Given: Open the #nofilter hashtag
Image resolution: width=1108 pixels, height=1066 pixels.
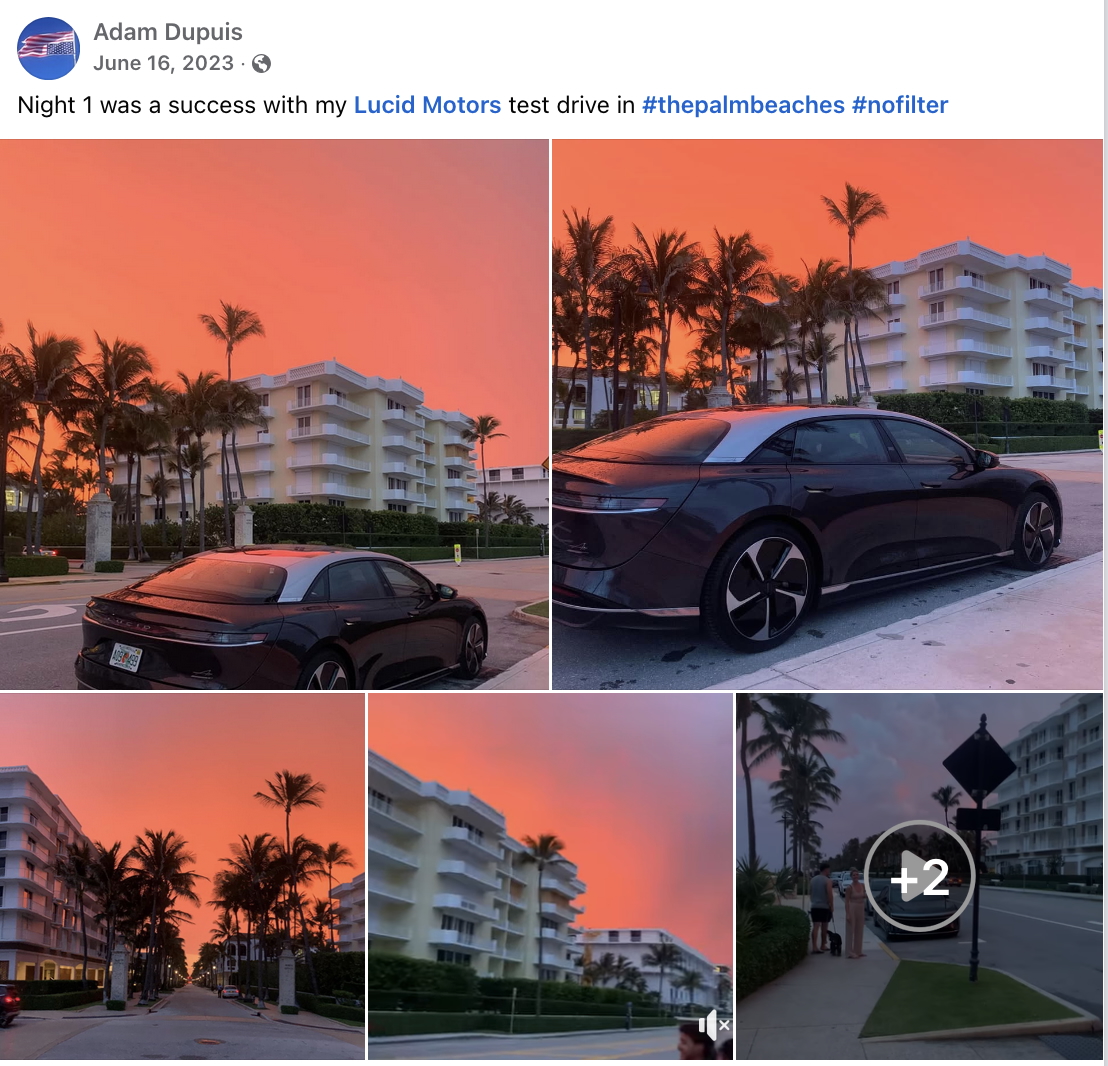Looking at the screenshot, I should pyautogui.click(x=900, y=105).
